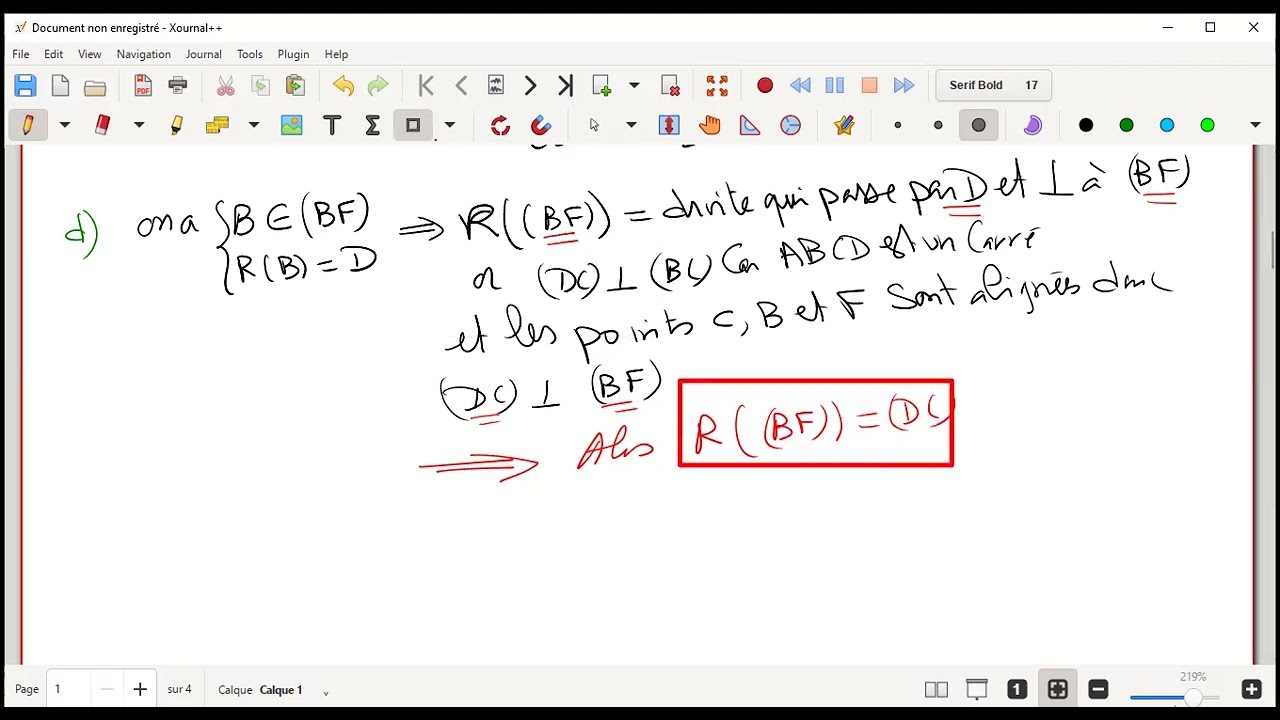
Task: Go to the previous page
Action: click(461, 86)
